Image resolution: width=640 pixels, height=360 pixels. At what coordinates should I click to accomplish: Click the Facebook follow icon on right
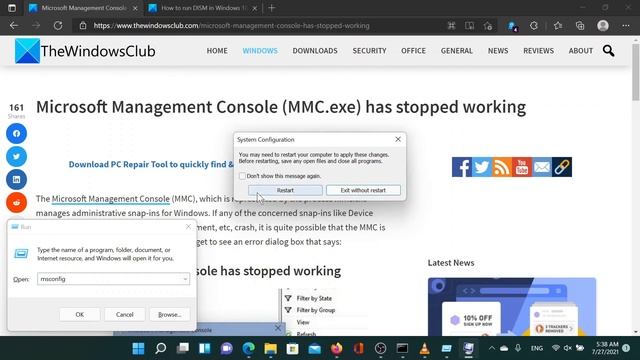pyautogui.click(x=462, y=167)
